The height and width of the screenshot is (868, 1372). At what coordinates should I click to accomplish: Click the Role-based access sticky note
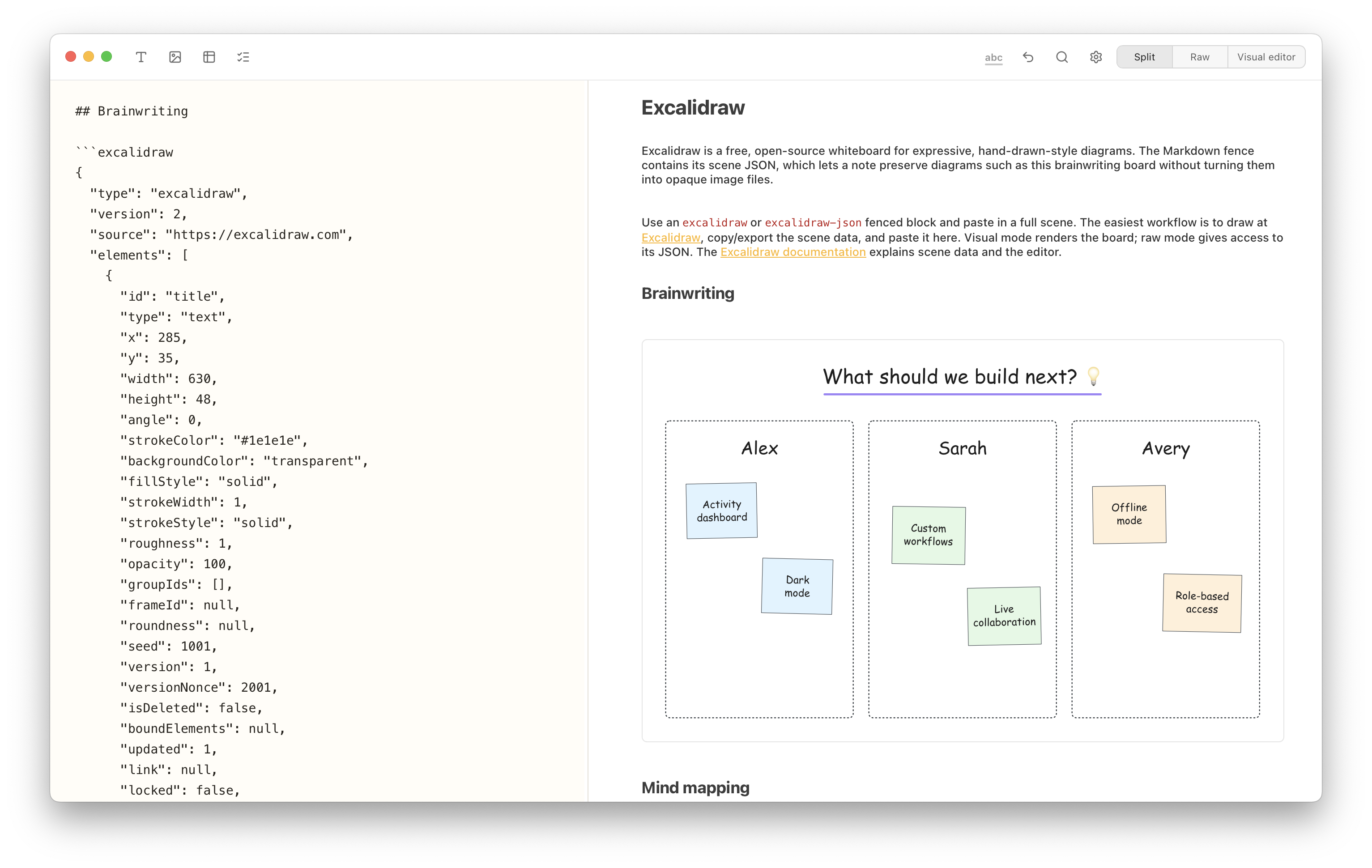(1202, 603)
